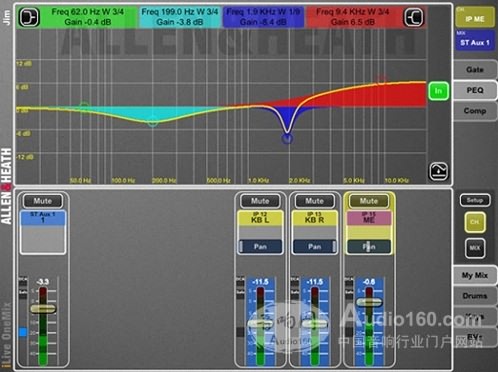Open the KB R Pan control
The height and width of the screenshot is (372, 498).
tap(314, 247)
